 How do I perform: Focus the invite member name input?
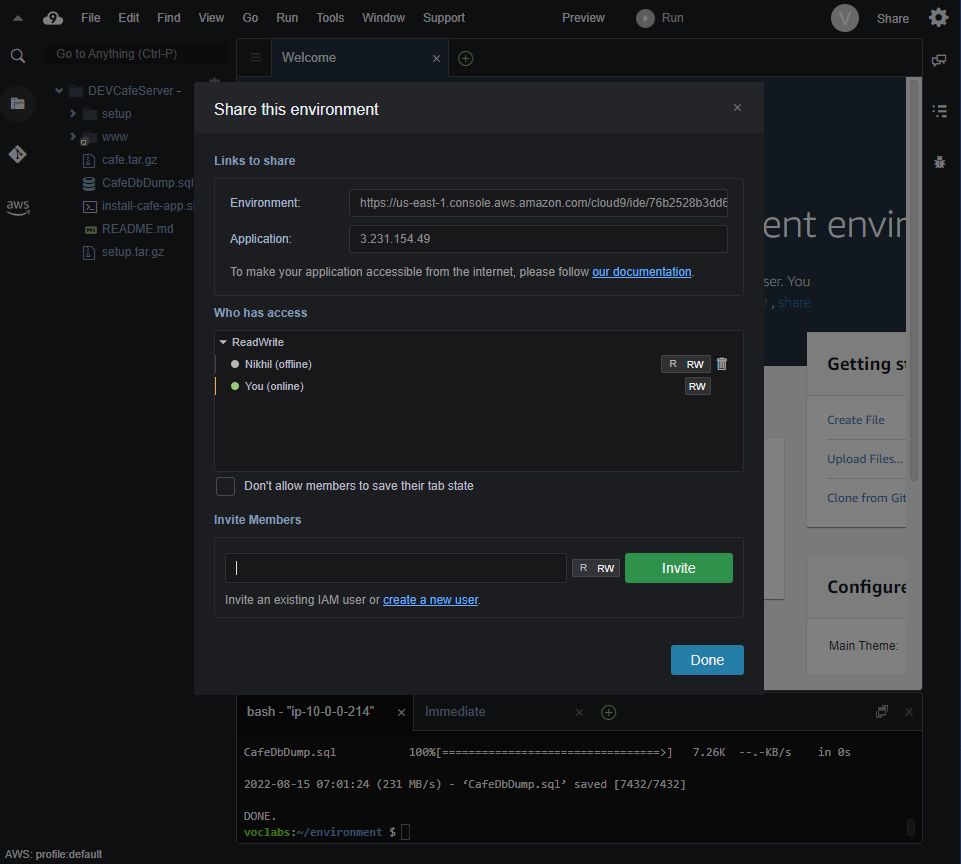[395, 568]
